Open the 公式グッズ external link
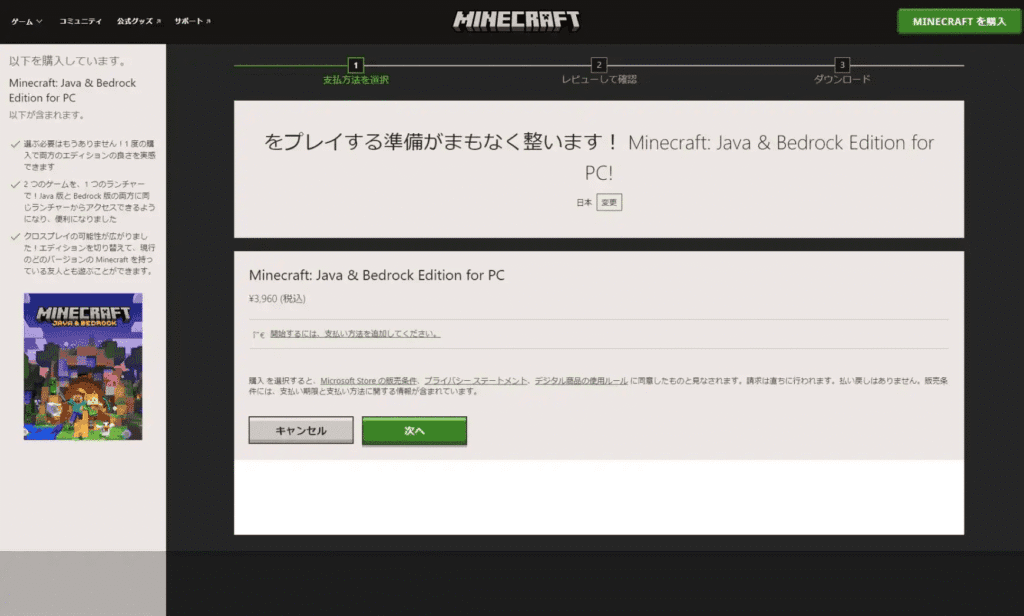Image resolution: width=1024 pixels, height=616 pixels. pos(138,21)
